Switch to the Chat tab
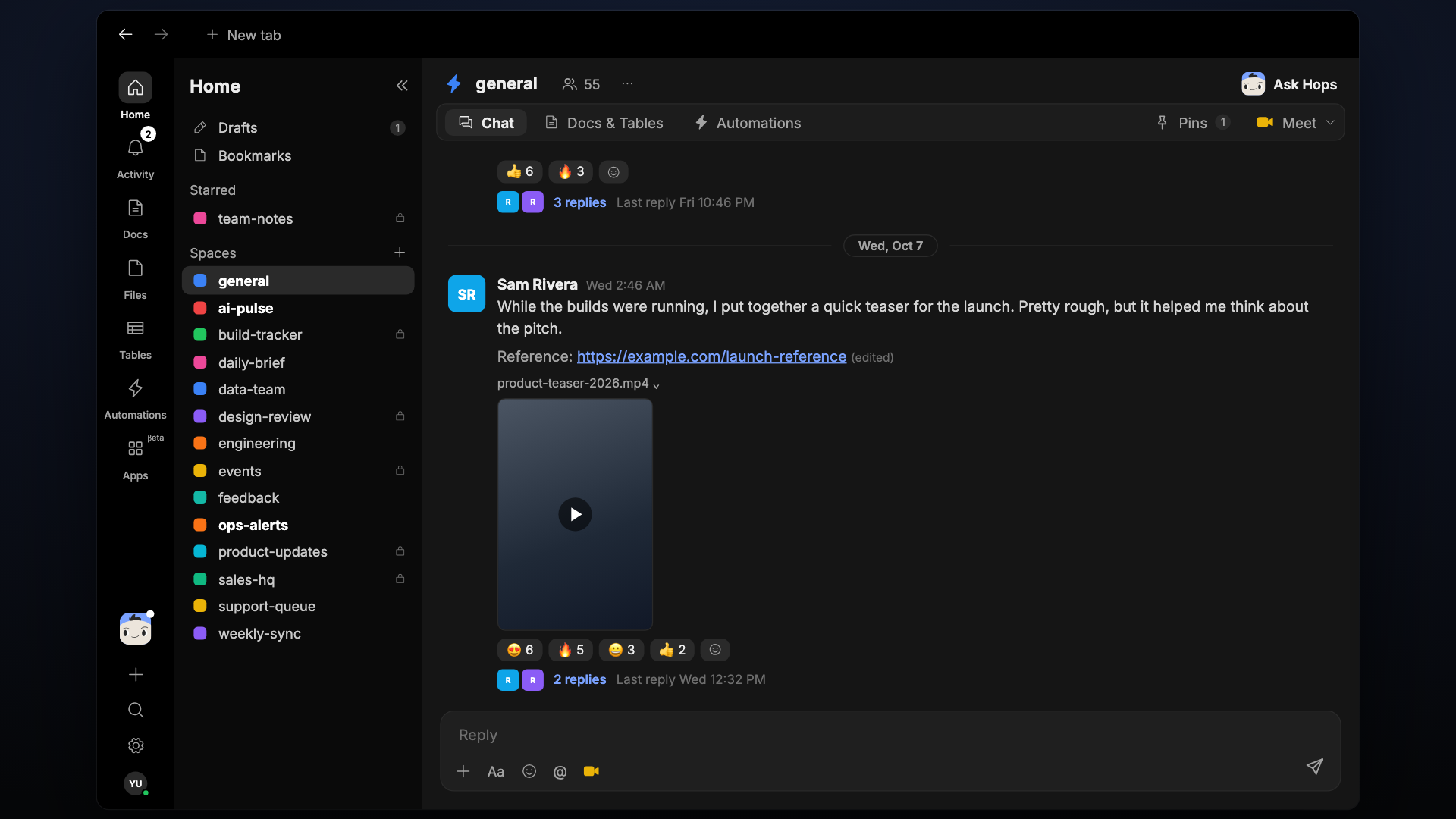The width and height of the screenshot is (1456, 819). click(487, 123)
